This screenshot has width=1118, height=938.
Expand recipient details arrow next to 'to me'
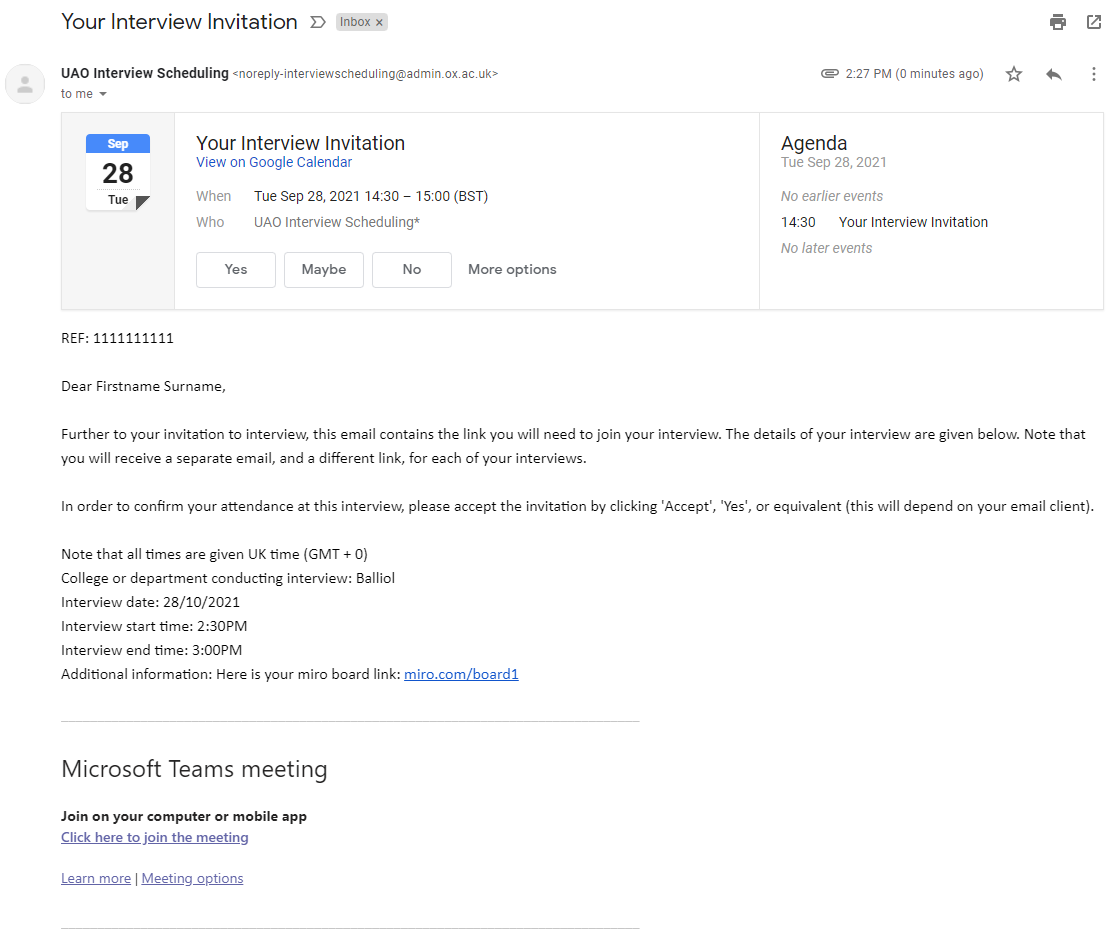pos(103,94)
